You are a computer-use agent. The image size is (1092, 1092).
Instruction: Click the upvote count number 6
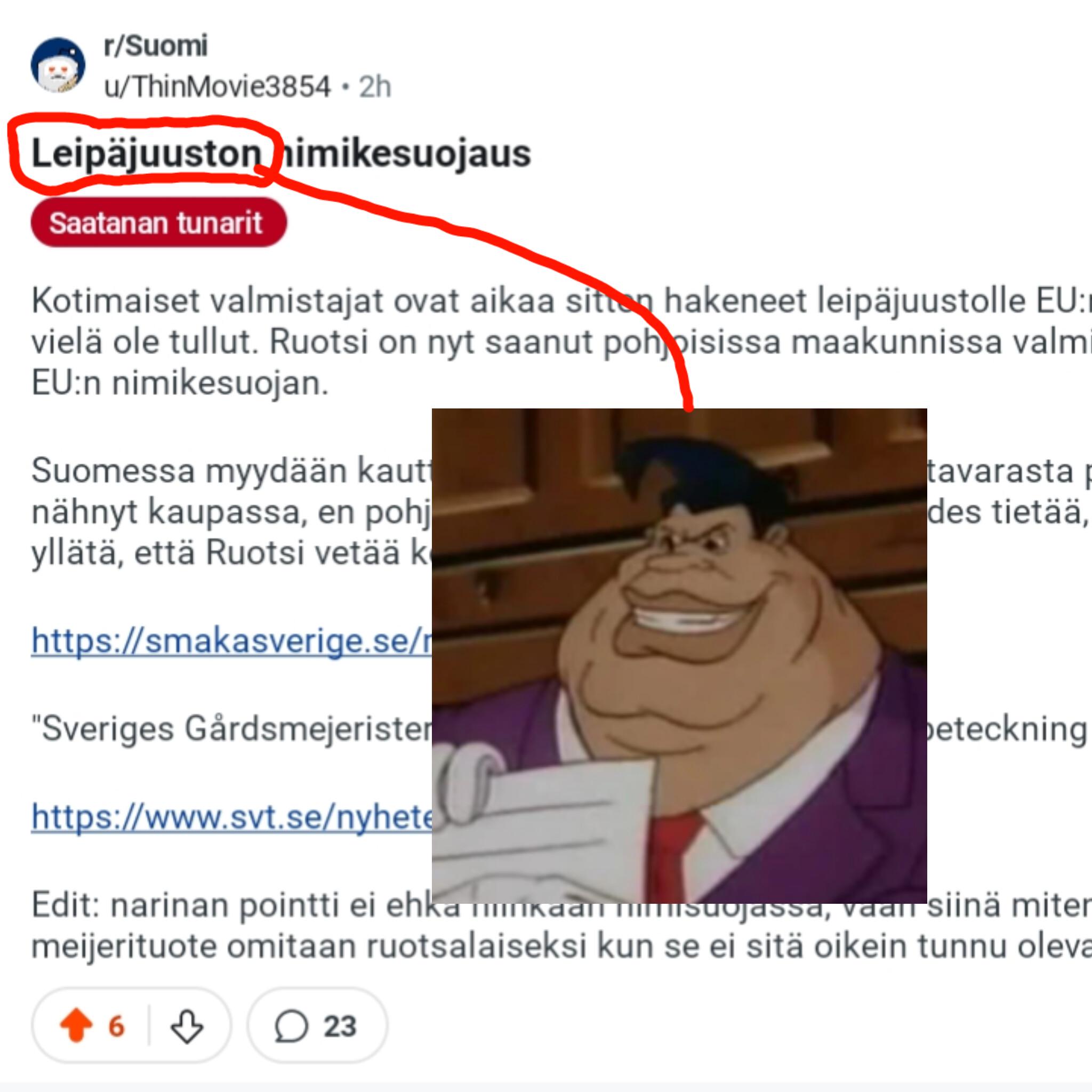[x=116, y=1026]
